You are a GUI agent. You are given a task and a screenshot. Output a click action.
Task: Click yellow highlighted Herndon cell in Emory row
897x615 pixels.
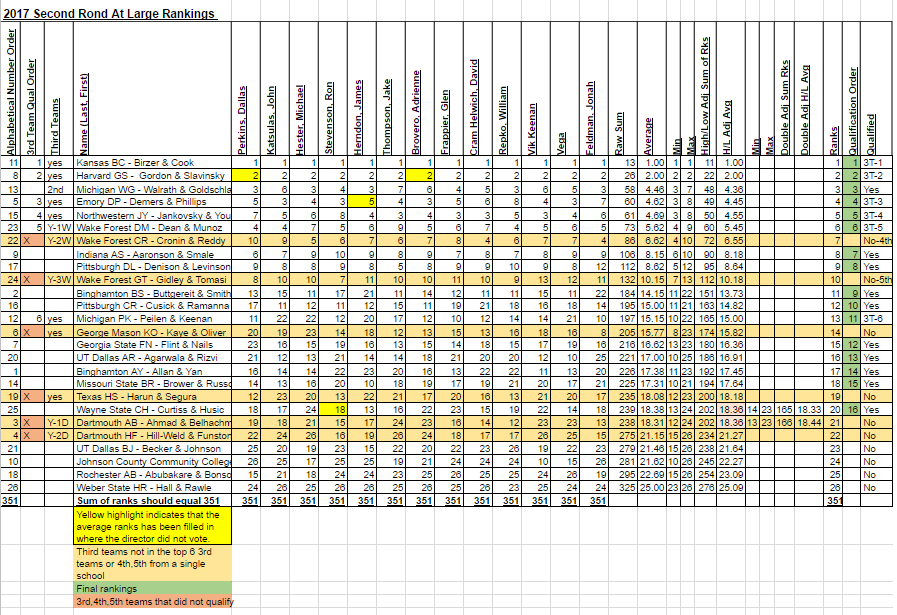[362, 201]
